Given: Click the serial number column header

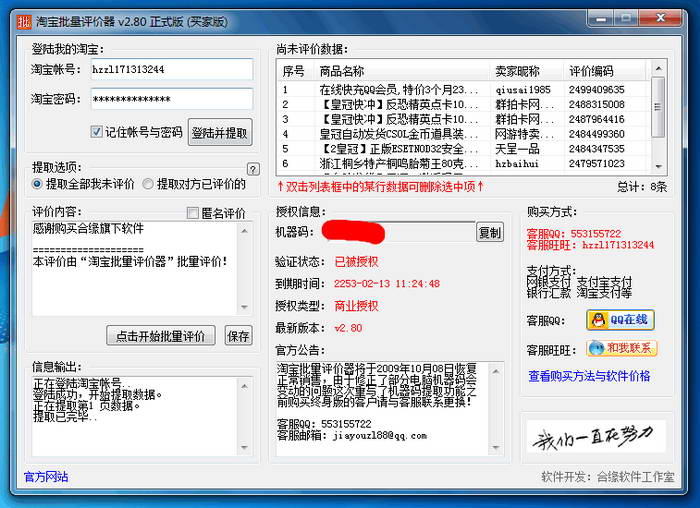Looking at the screenshot, I should [x=296, y=71].
